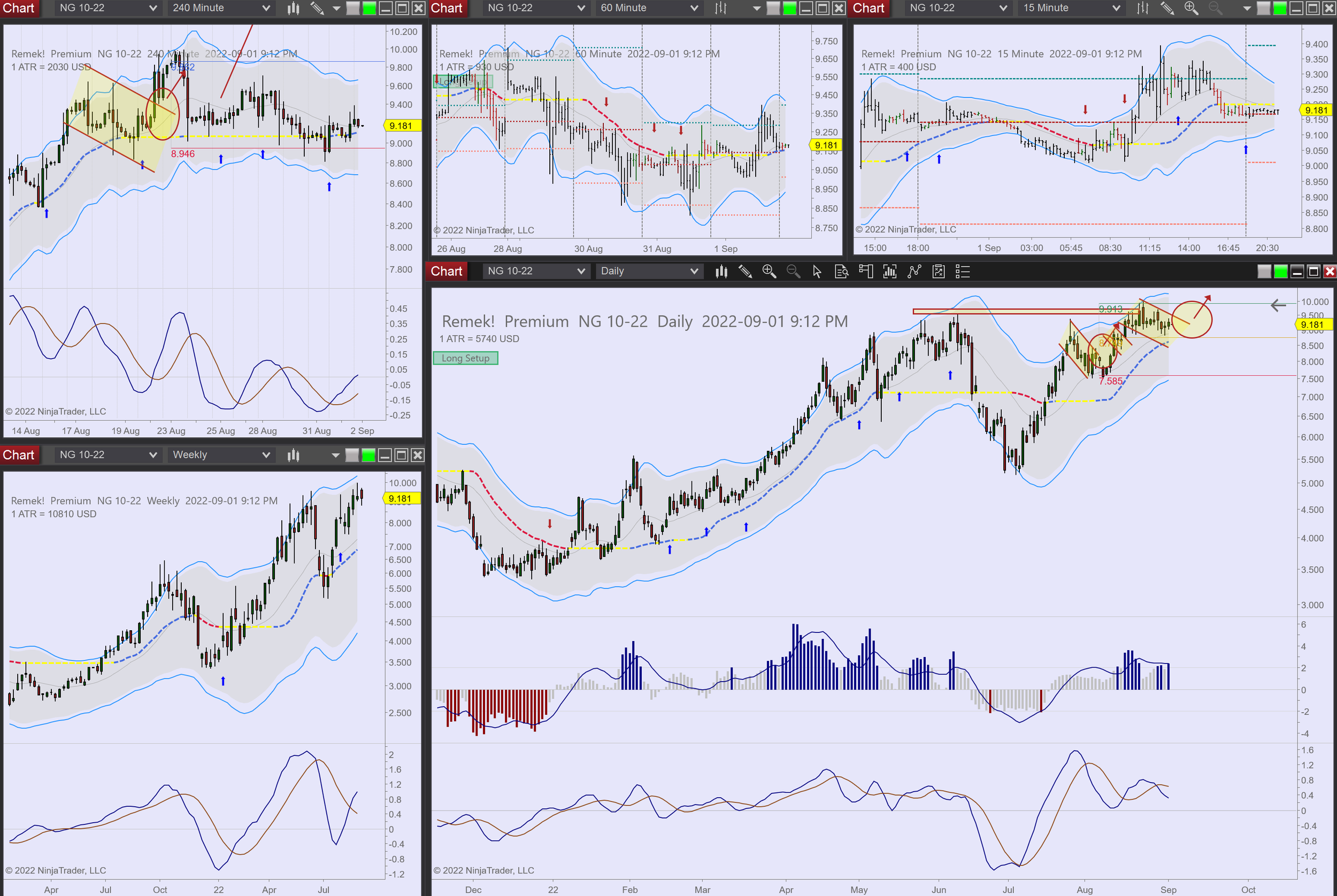Click left arrow near Daily price axis
The width and height of the screenshot is (1337, 896).
pos(1278,305)
